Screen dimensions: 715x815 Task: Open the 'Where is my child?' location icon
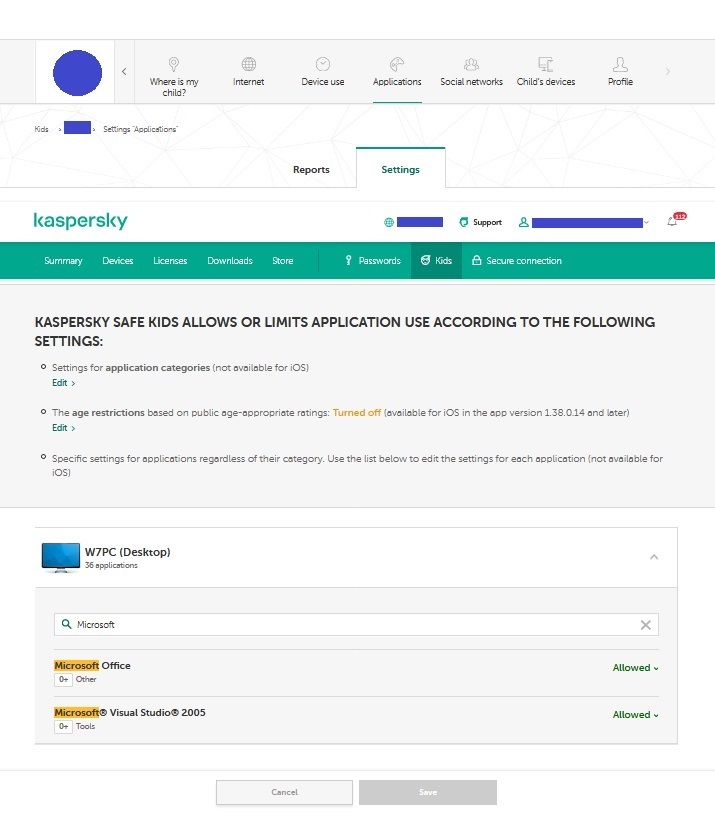(x=174, y=64)
